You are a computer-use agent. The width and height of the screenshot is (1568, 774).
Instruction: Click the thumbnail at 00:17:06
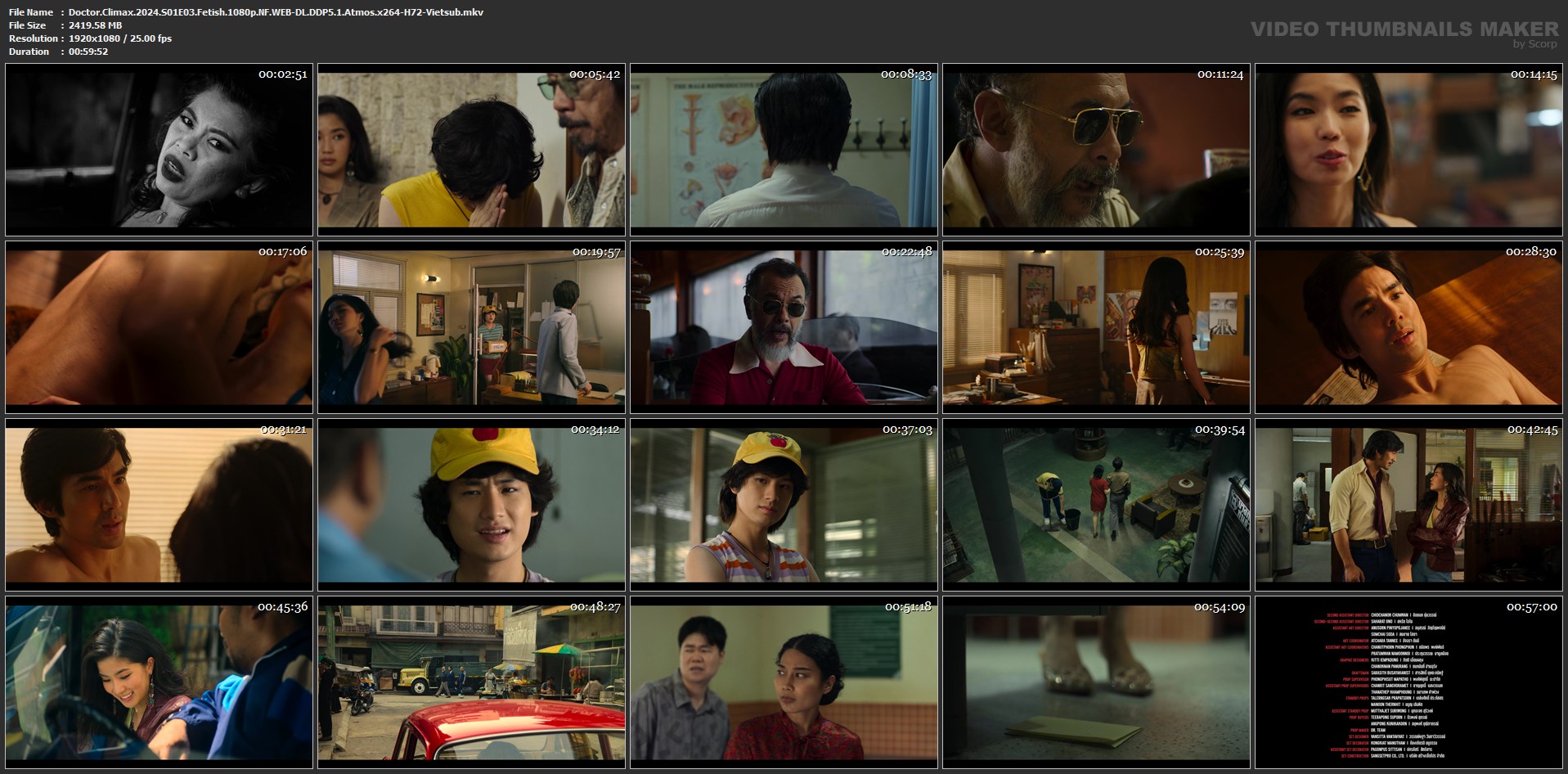pos(159,327)
